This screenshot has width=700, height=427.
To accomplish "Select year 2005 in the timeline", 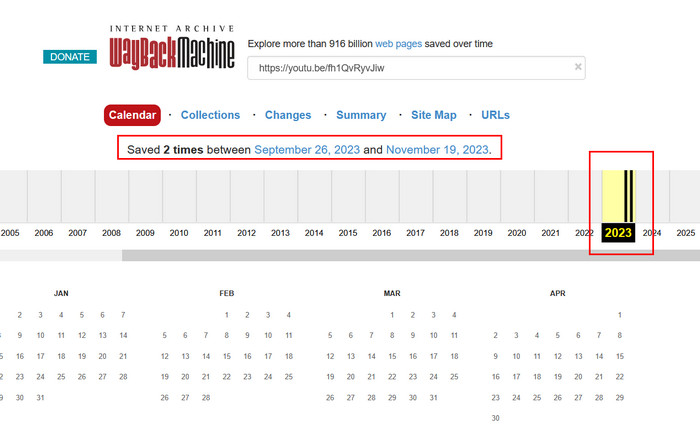I will pyautogui.click(x=10, y=233).
